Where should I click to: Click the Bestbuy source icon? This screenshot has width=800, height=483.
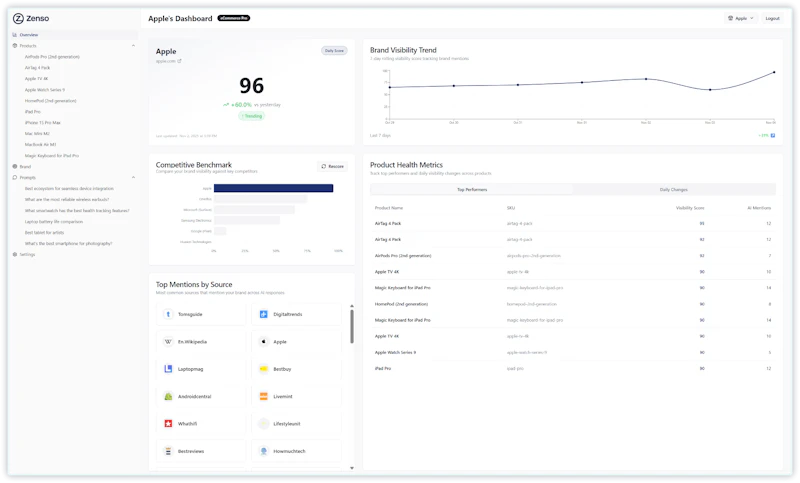264,369
